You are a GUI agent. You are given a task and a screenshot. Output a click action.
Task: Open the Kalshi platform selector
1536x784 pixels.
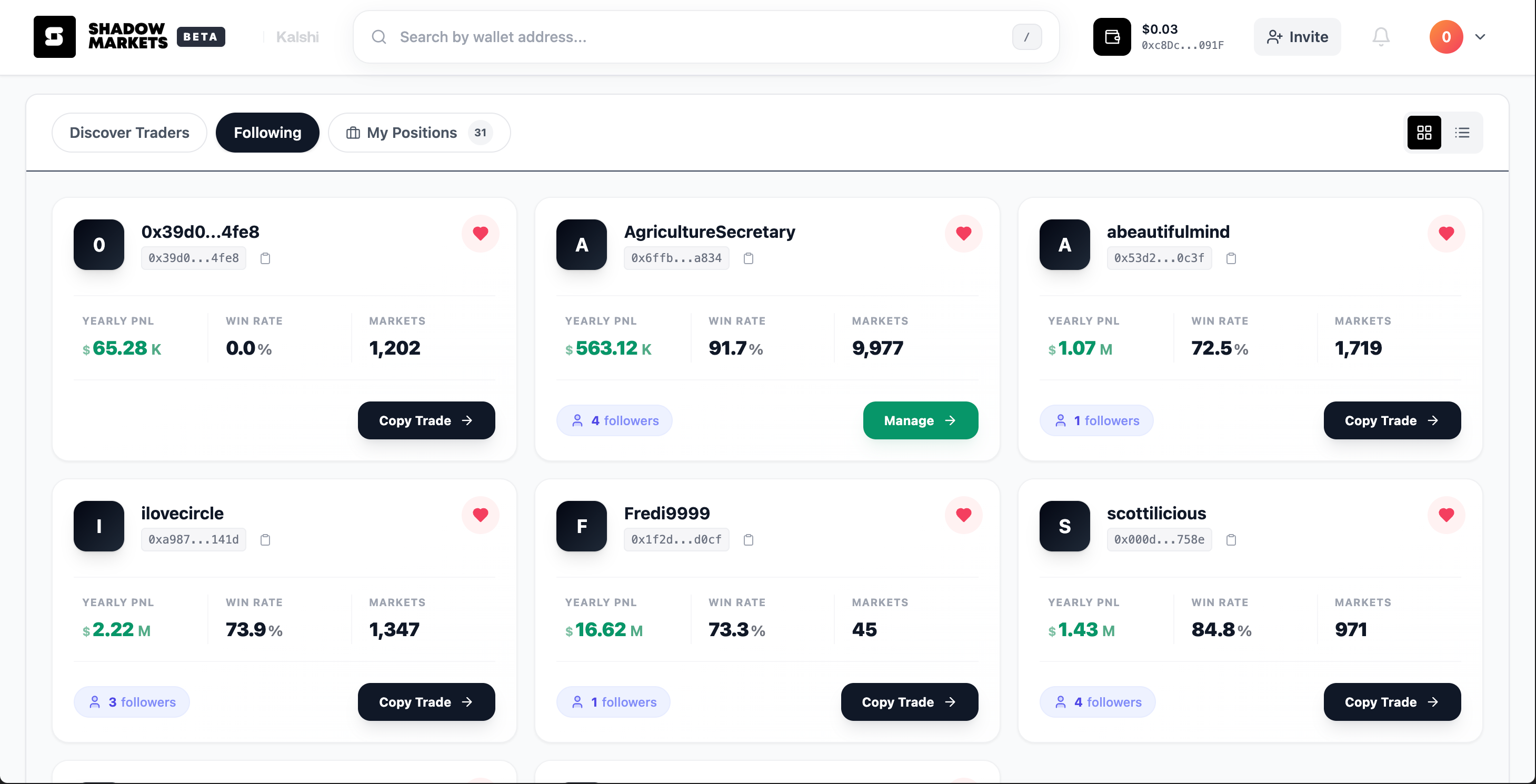click(x=297, y=37)
